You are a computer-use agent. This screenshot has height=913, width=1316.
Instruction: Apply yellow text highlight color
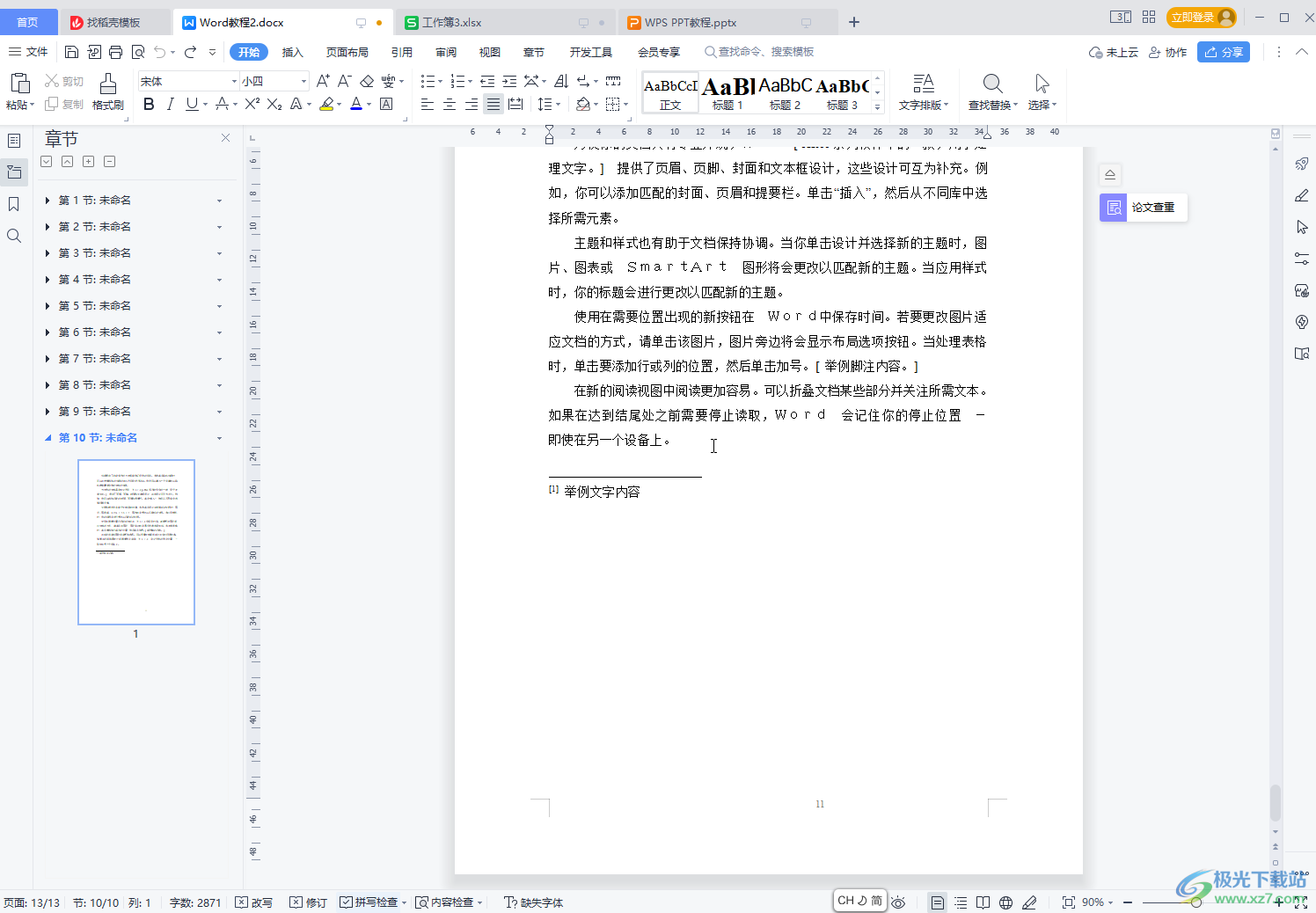click(x=326, y=105)
